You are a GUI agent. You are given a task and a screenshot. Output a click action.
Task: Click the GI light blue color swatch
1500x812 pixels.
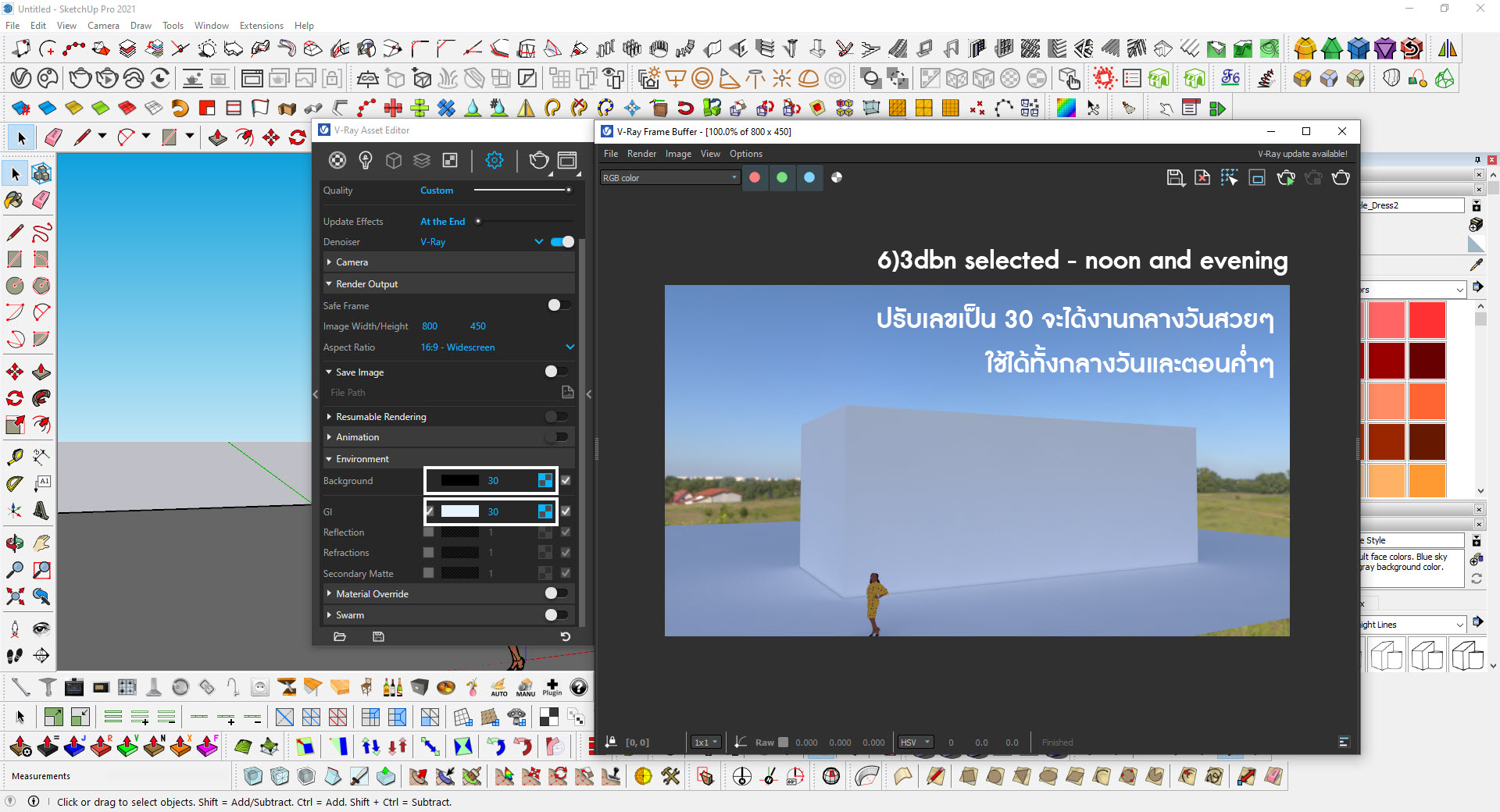(460, 511)
